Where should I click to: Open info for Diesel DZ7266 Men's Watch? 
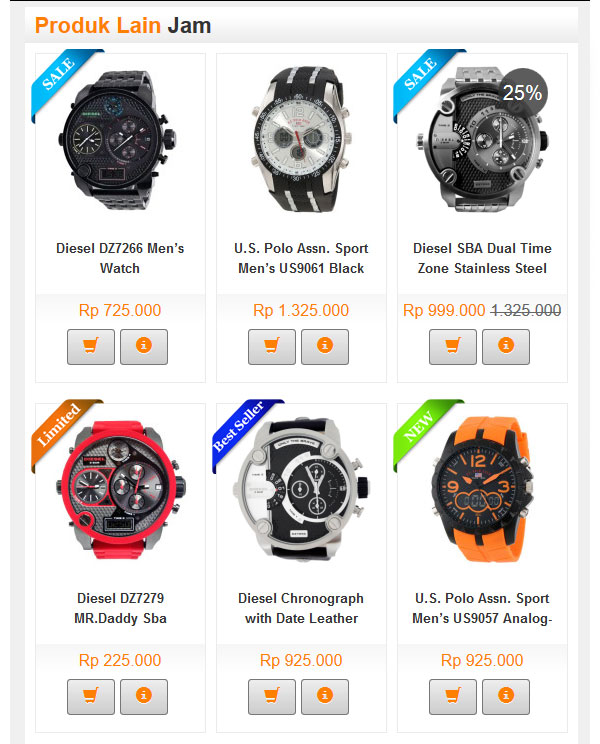tap(144, 347)
